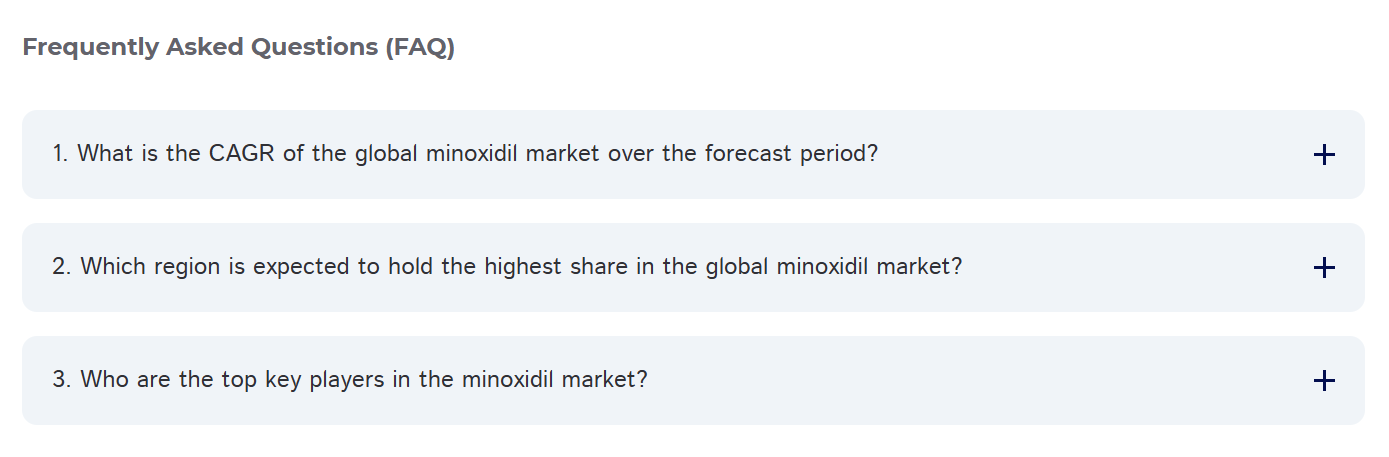Select the number "3." of the third FAQ
This screenshot has height=457, width=1389.
coord(62,381)
